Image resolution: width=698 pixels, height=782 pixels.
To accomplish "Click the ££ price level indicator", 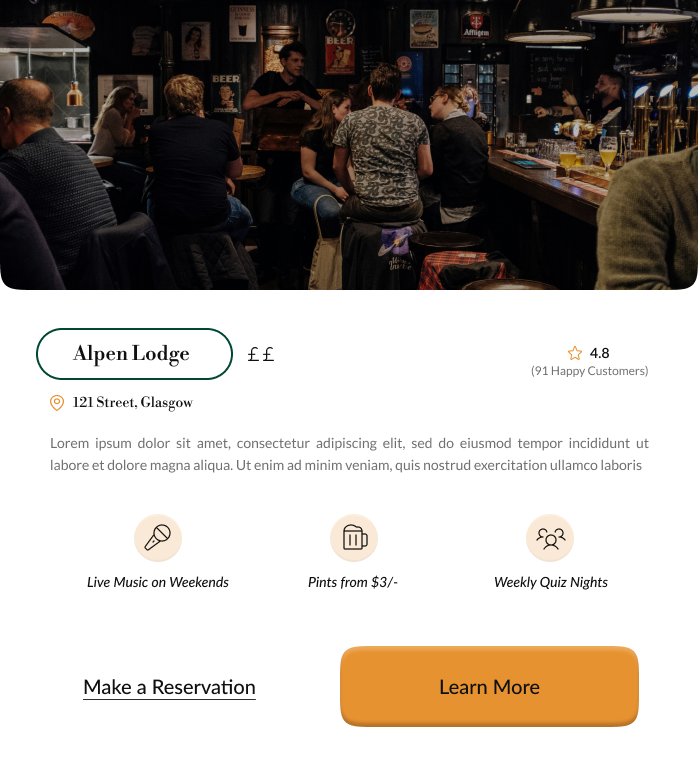I will (x=260, y=355).
